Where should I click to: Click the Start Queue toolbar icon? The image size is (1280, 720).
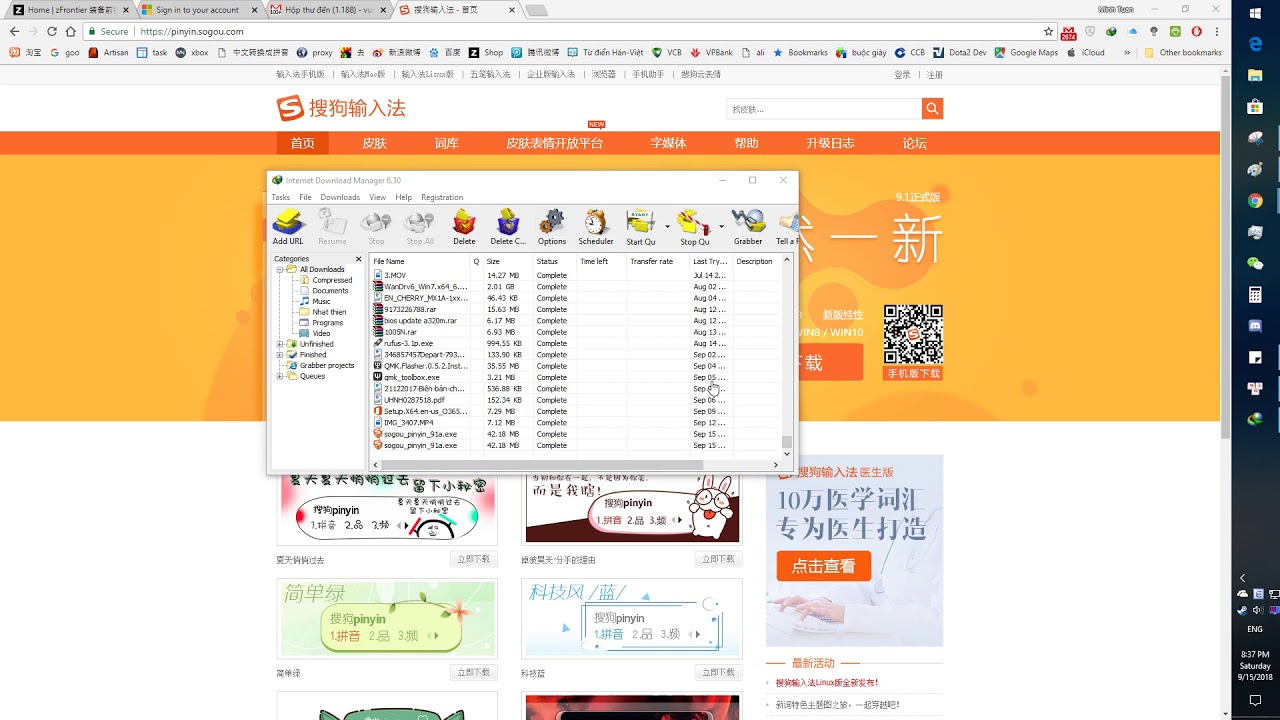point(641,228)
